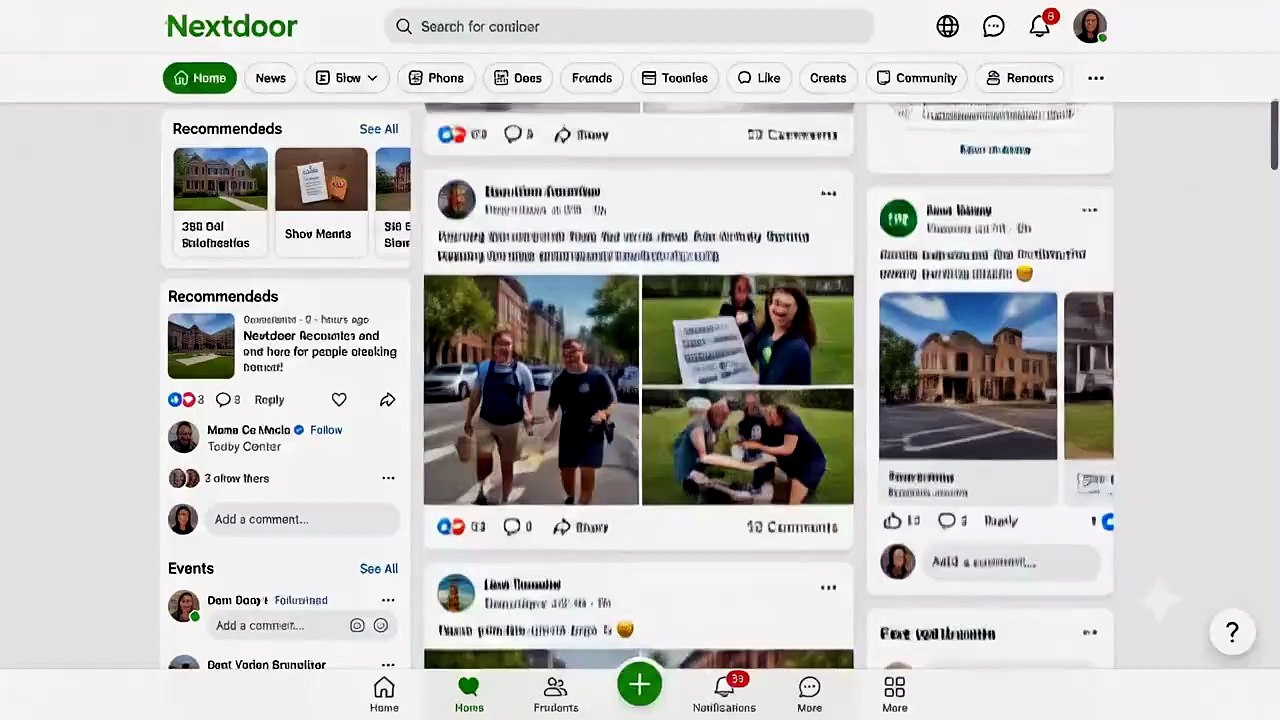
Task: Open options on the right column building post
Action: point(1089,210)
